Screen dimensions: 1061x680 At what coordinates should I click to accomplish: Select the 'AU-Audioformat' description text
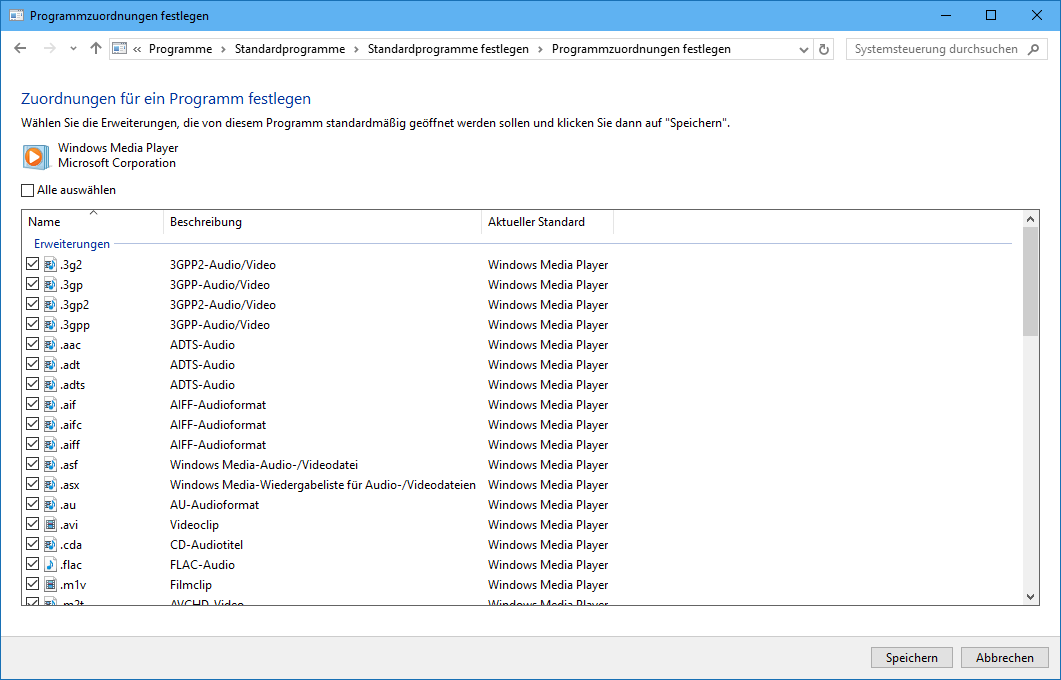[215, 505]
